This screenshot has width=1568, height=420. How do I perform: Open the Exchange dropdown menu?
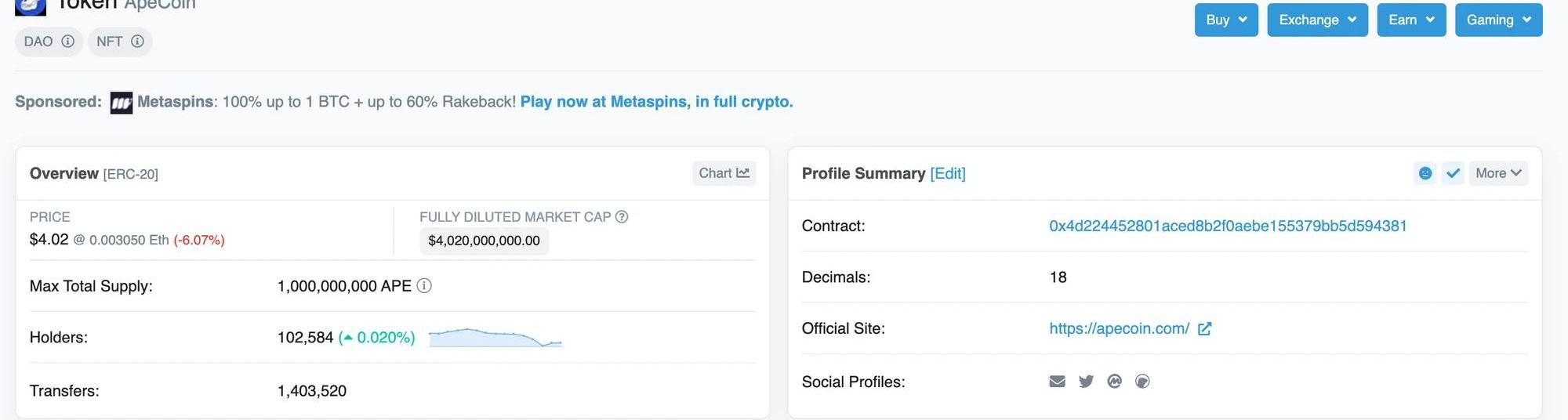pos(1317,20)
